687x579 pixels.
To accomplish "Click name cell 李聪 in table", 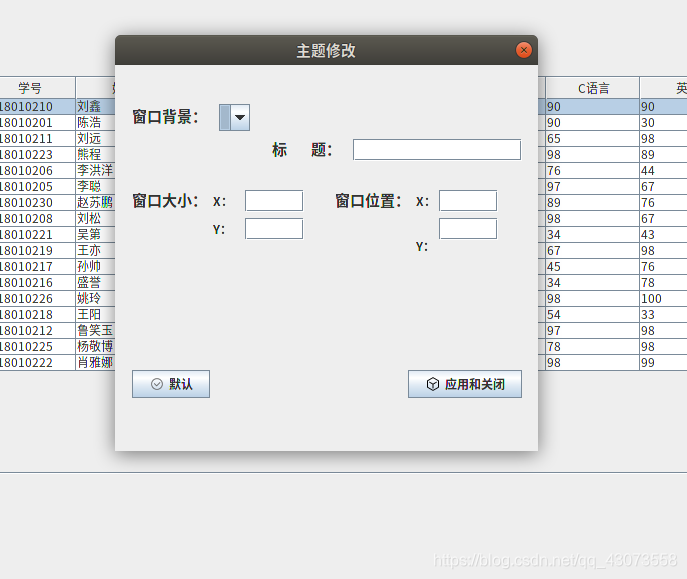I will [96, 187].
